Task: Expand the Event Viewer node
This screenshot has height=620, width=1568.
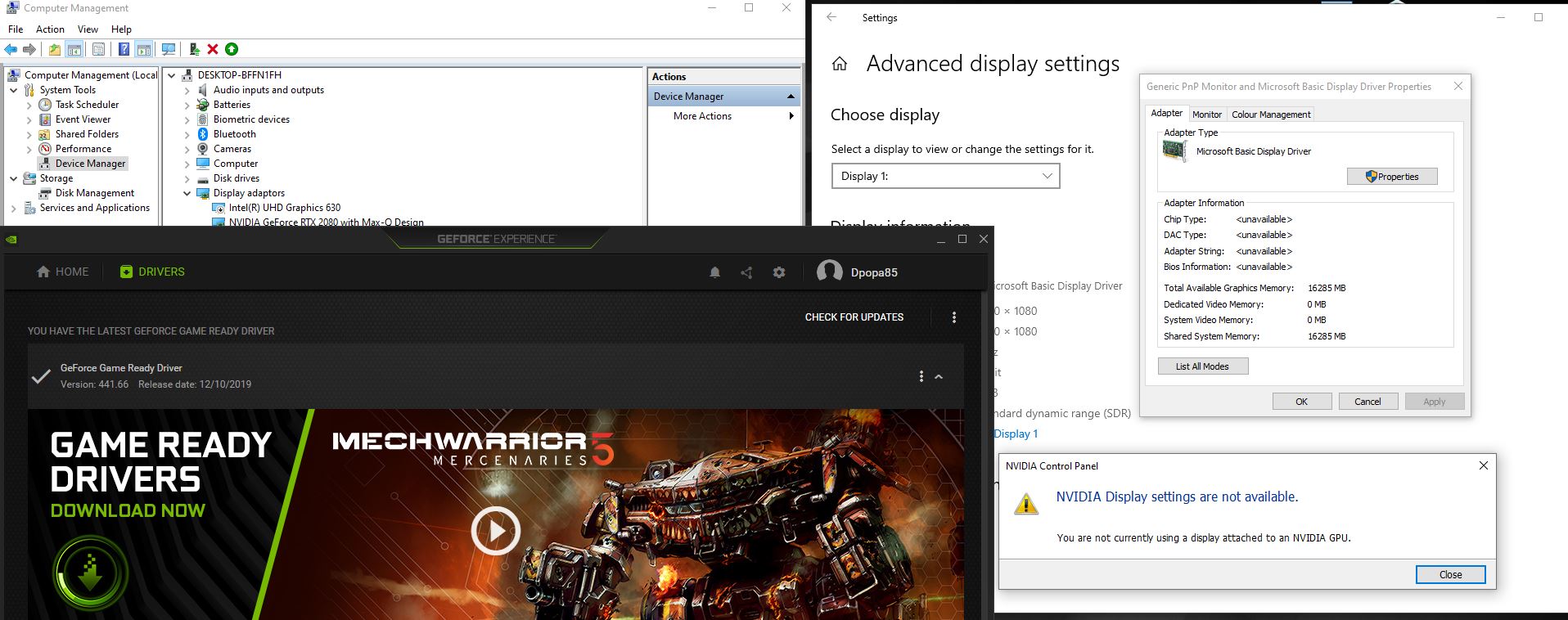Action: (x=29, y=119)
